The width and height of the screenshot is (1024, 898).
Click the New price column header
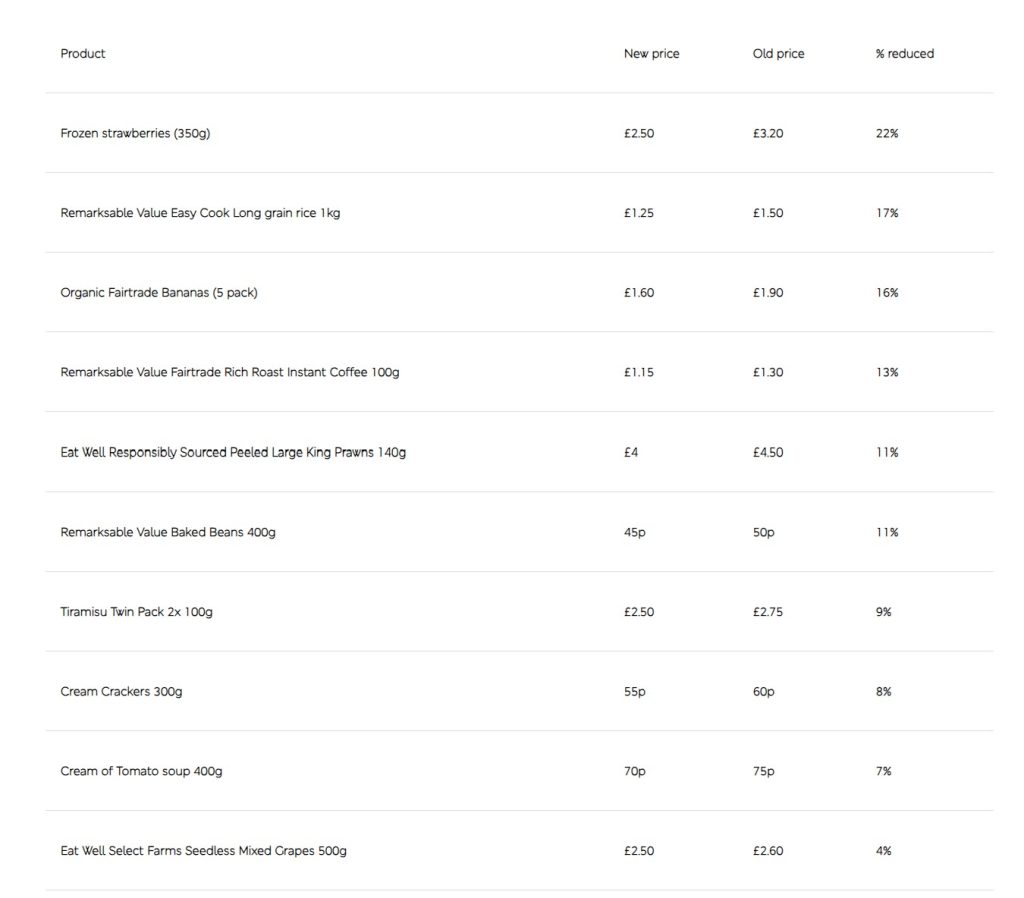pos(651,54)
